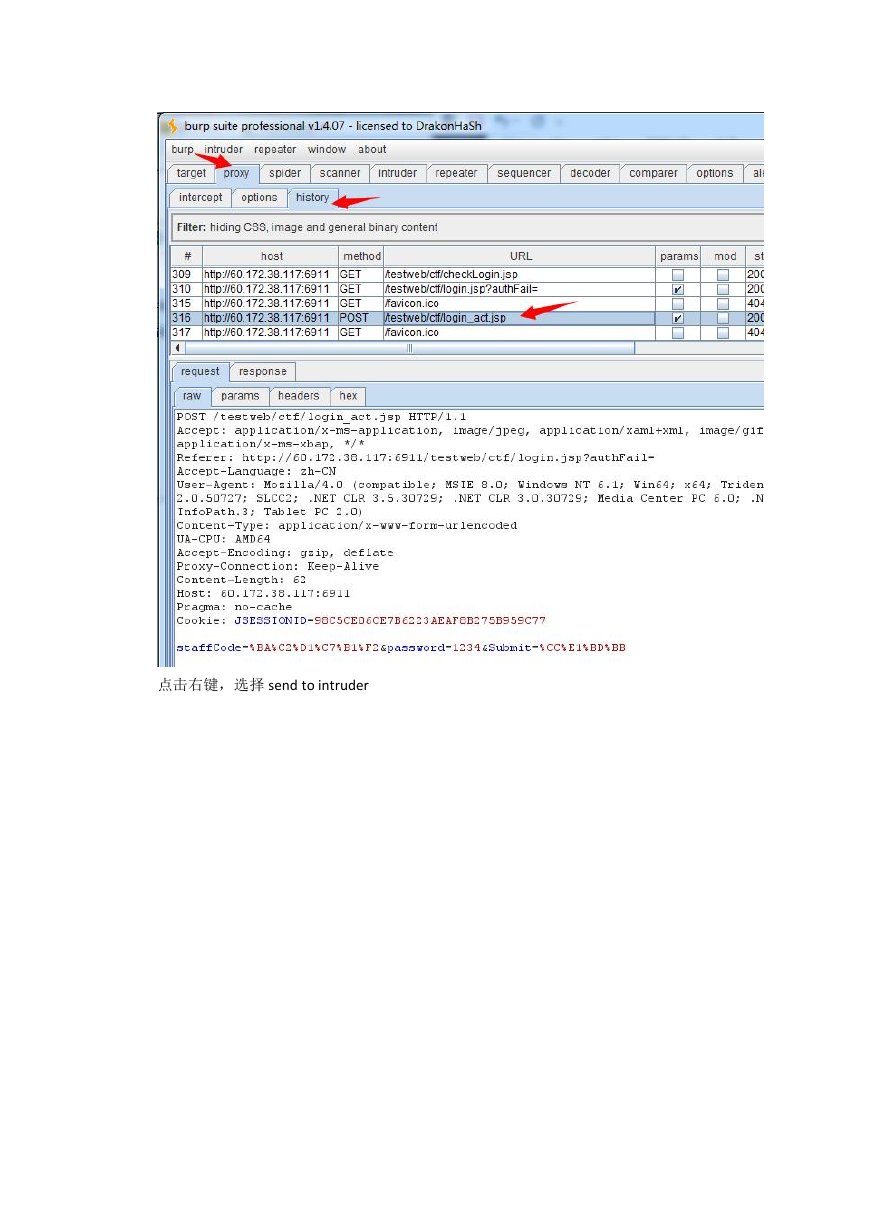
Task: Open the top-level options tab beside comparer
Action: click(x=715, y=173)
